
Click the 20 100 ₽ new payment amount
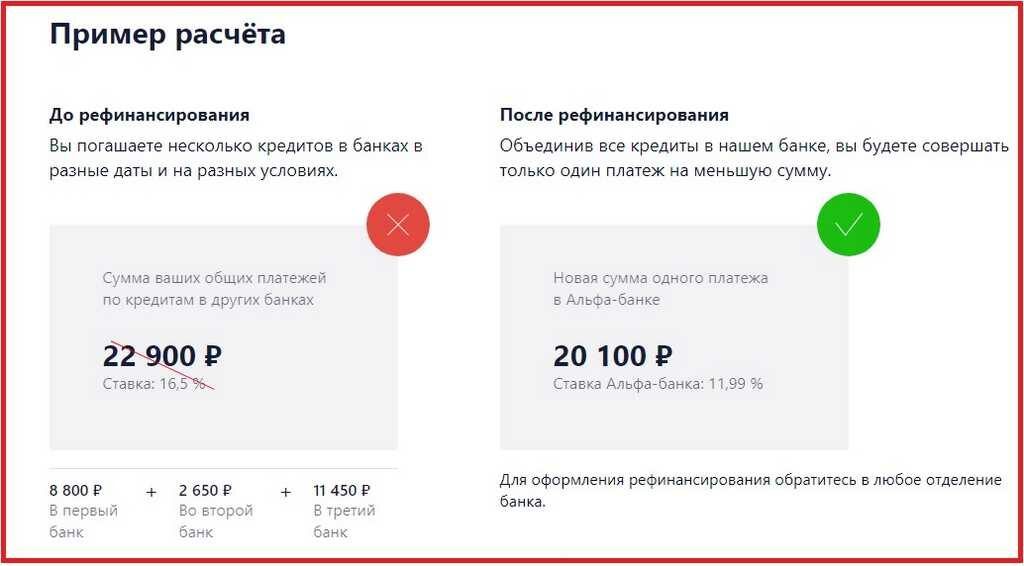coord(613,356)
